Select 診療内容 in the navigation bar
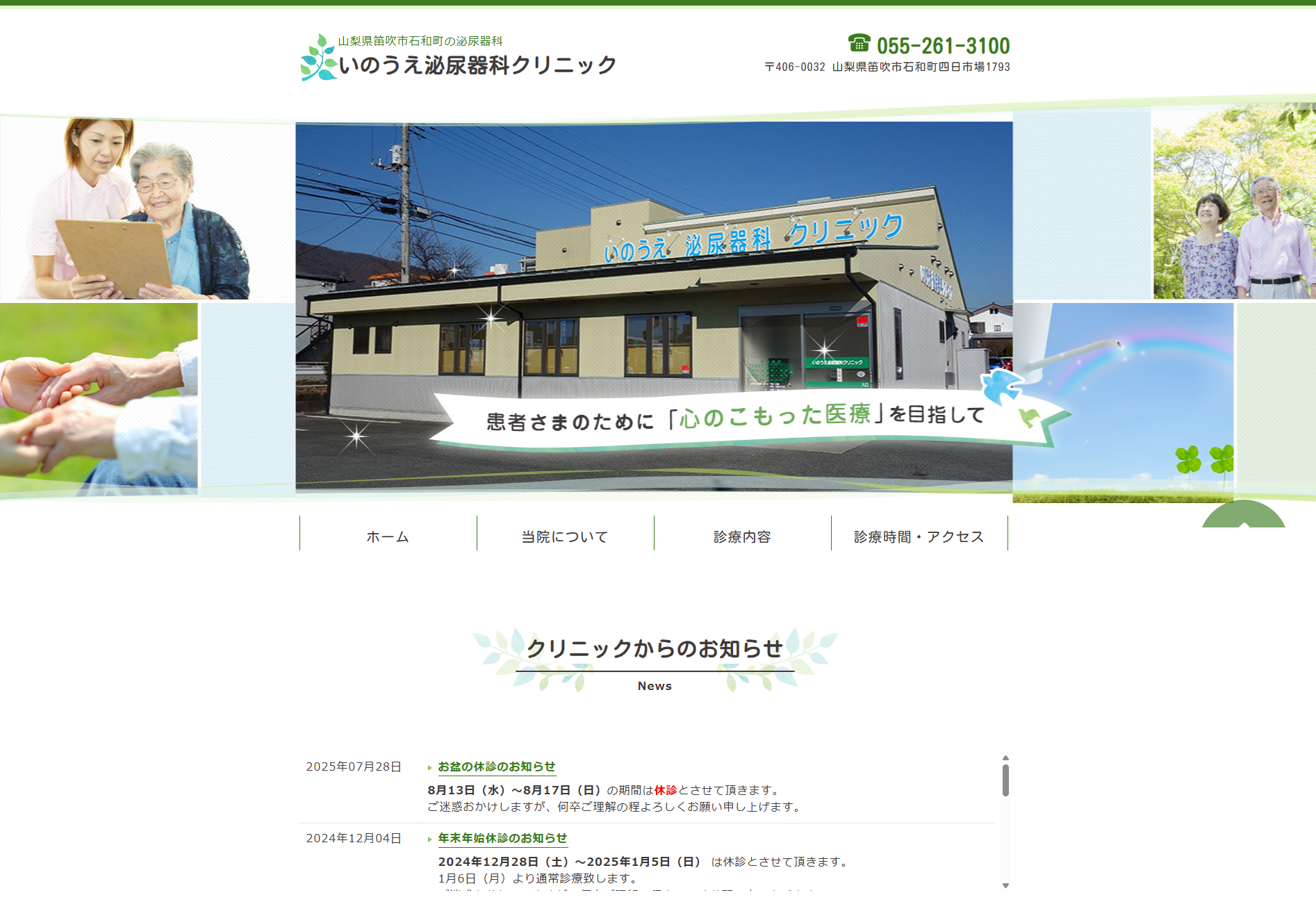 (x=742, y=536)
